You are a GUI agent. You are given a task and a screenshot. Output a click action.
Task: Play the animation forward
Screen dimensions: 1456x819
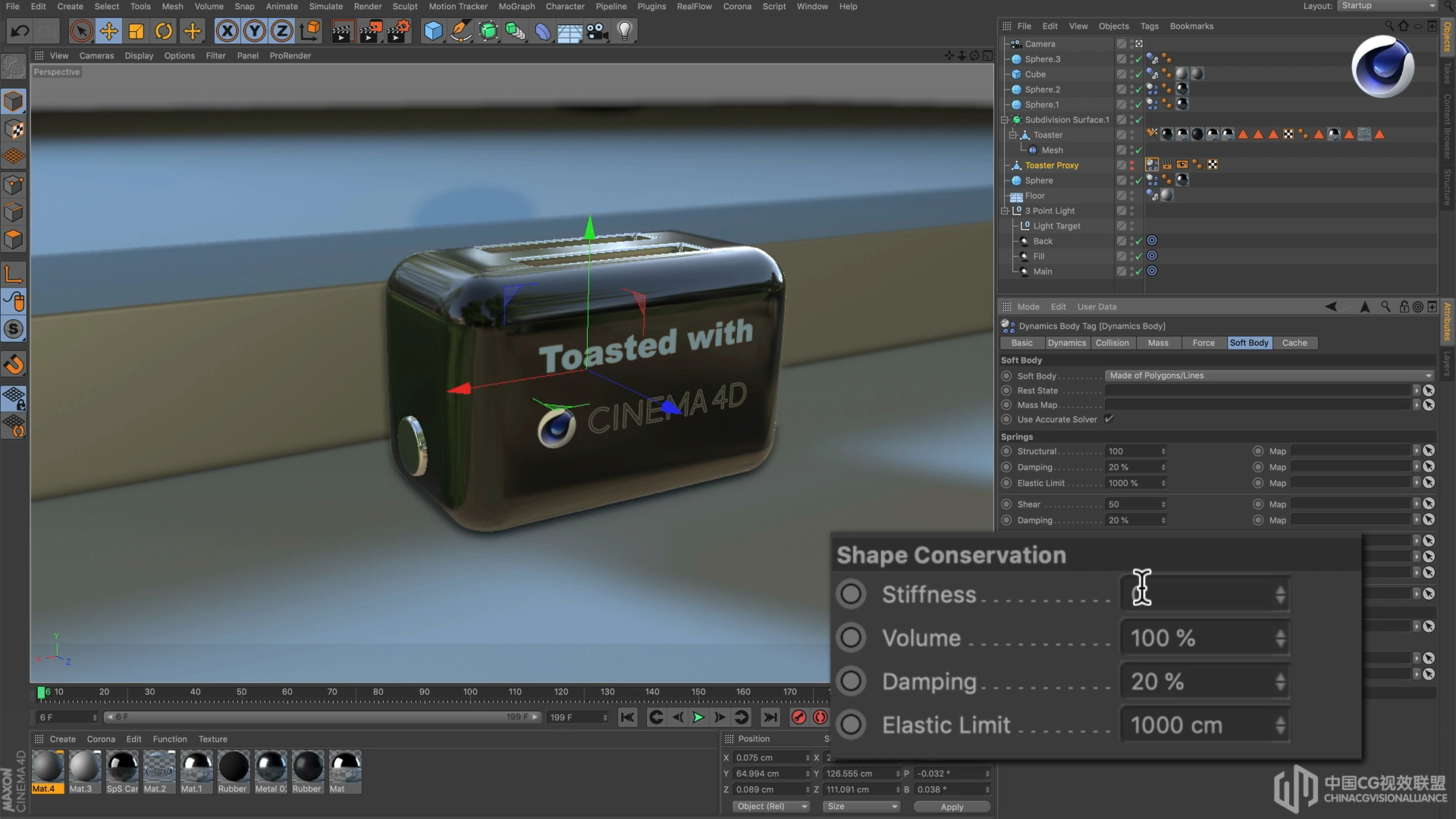point(698,717)
